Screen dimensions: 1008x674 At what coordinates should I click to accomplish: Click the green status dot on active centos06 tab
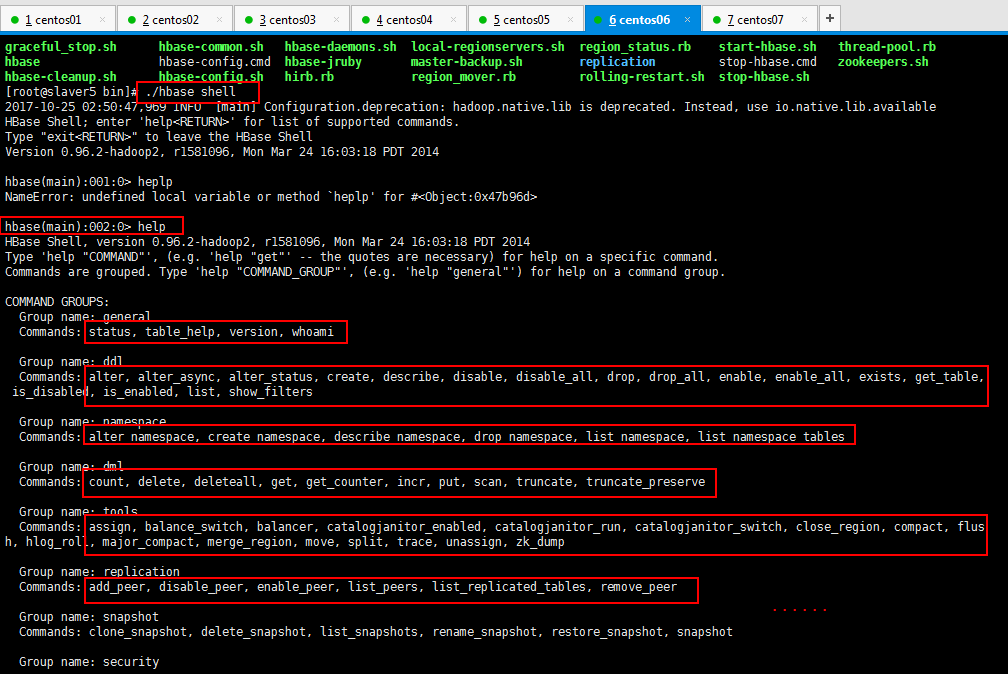pyautogui.click(x=599, y=19)
